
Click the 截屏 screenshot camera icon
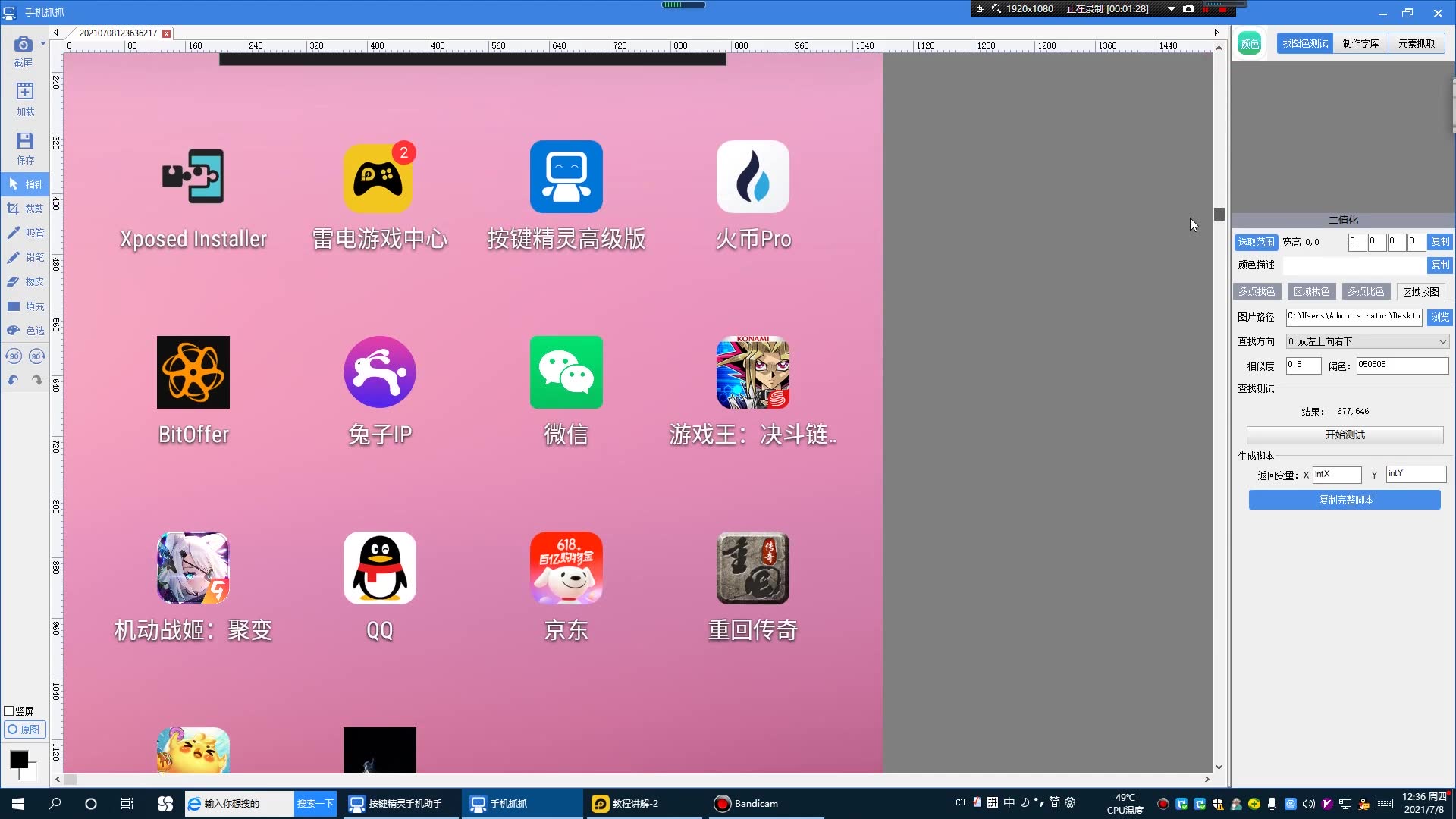point(24,45)
